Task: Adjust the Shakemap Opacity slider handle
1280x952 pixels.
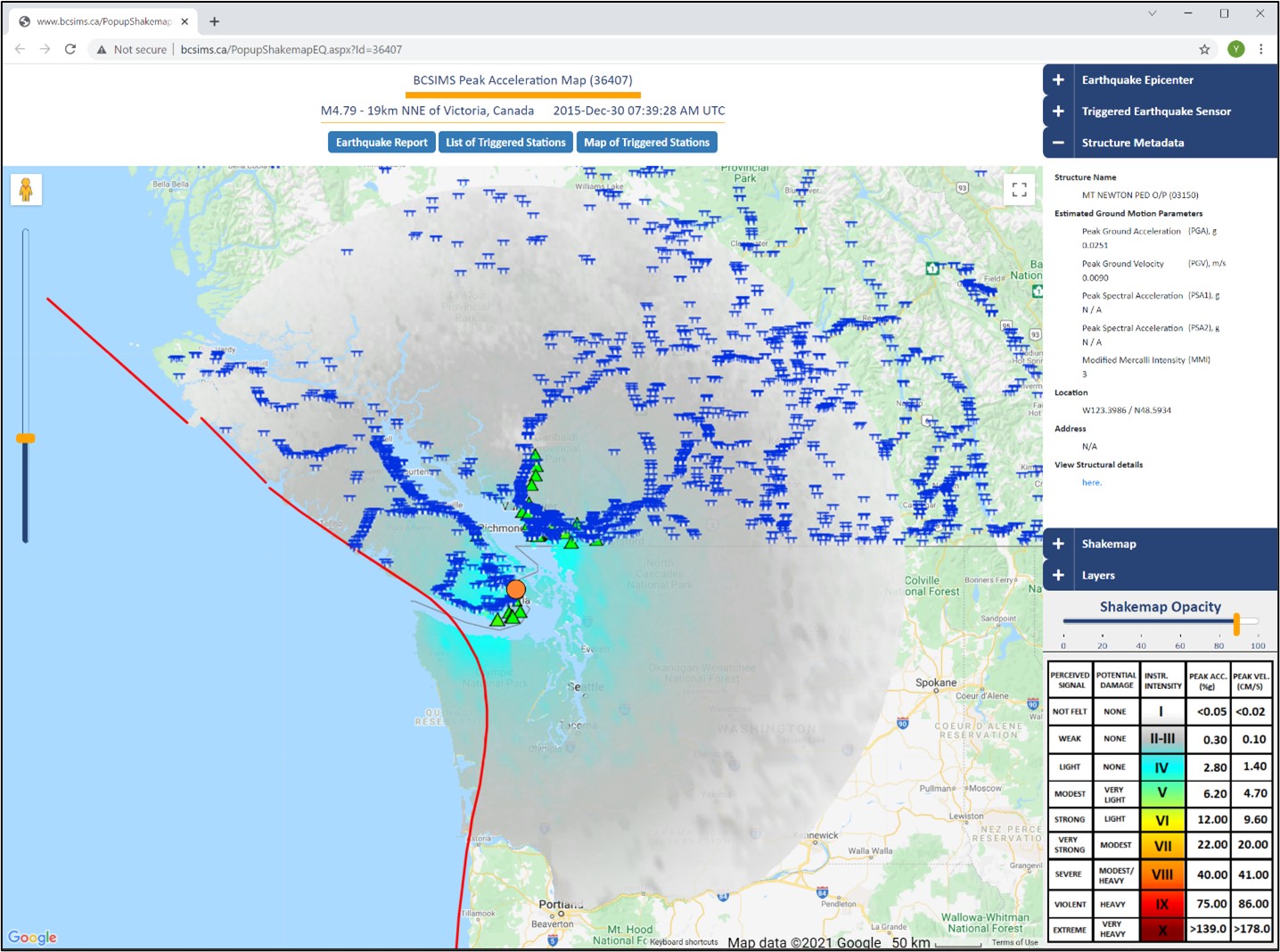Action: [x=1237, y=624]
